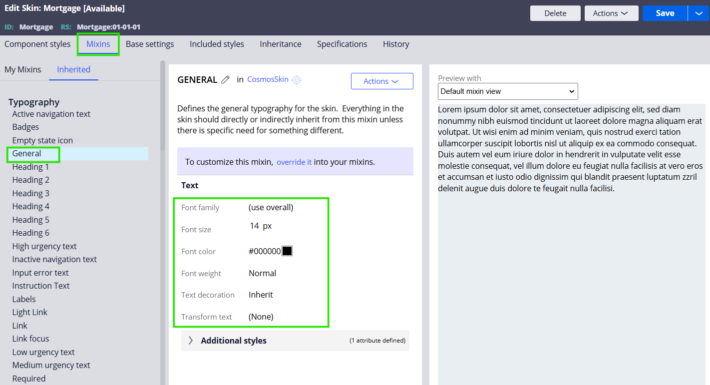Open the Save split-button arrow
The image size is (710, 385).
699,13
